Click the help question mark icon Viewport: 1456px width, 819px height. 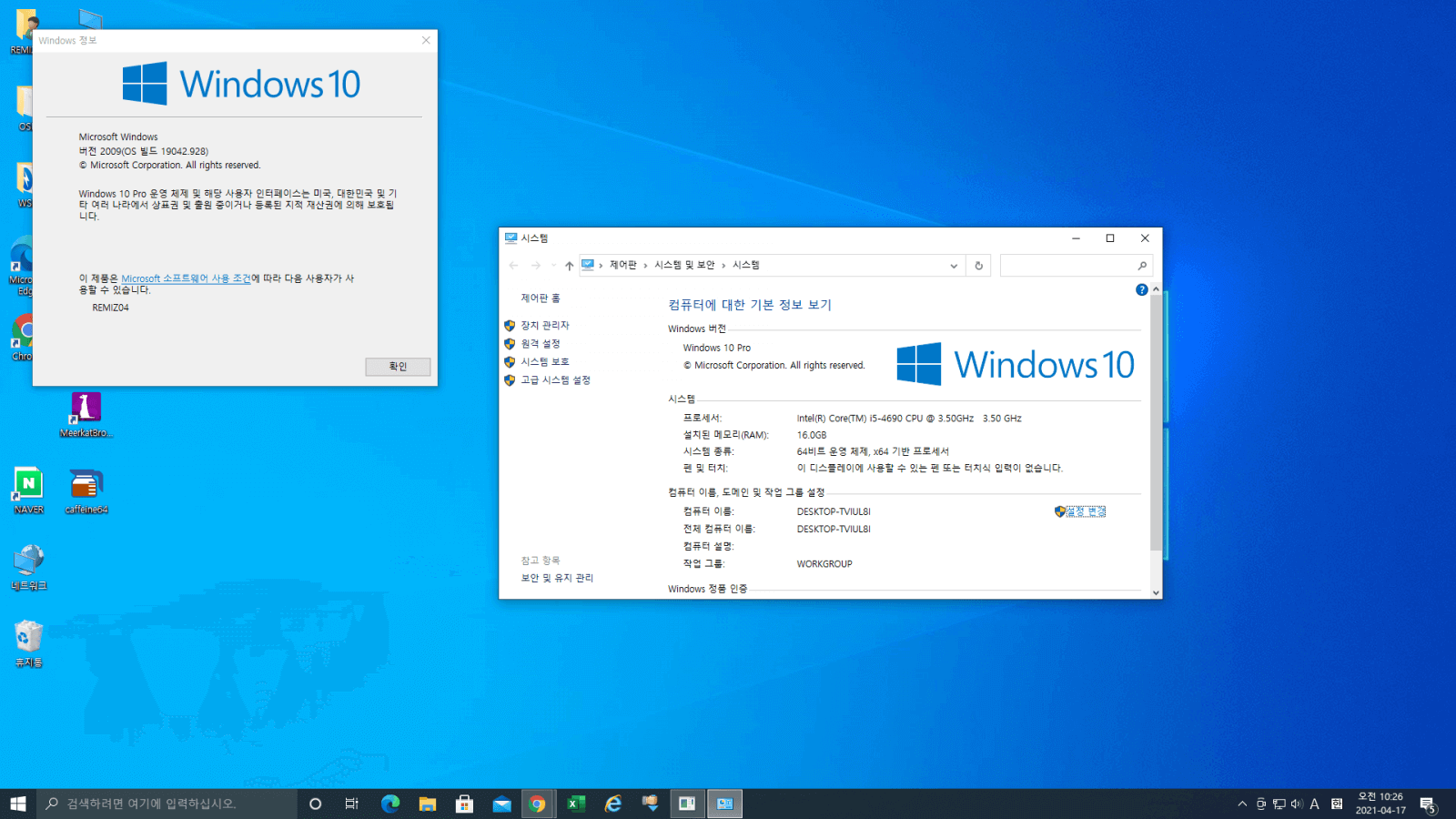tap(1141, 289)
